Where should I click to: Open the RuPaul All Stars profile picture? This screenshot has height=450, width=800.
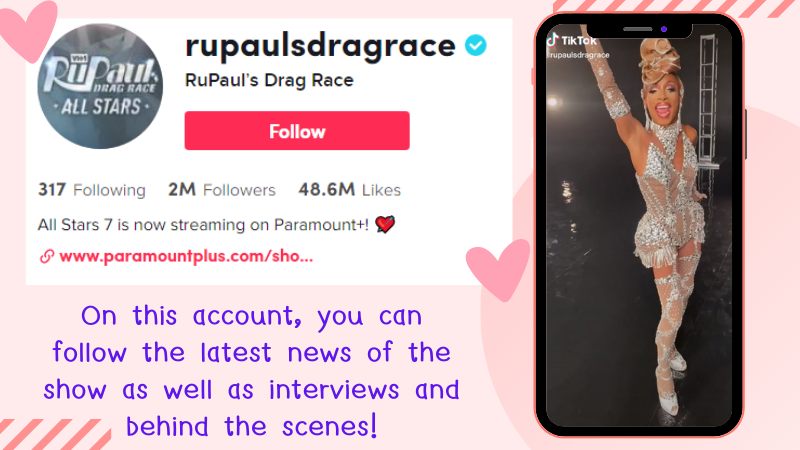(100, 86)
